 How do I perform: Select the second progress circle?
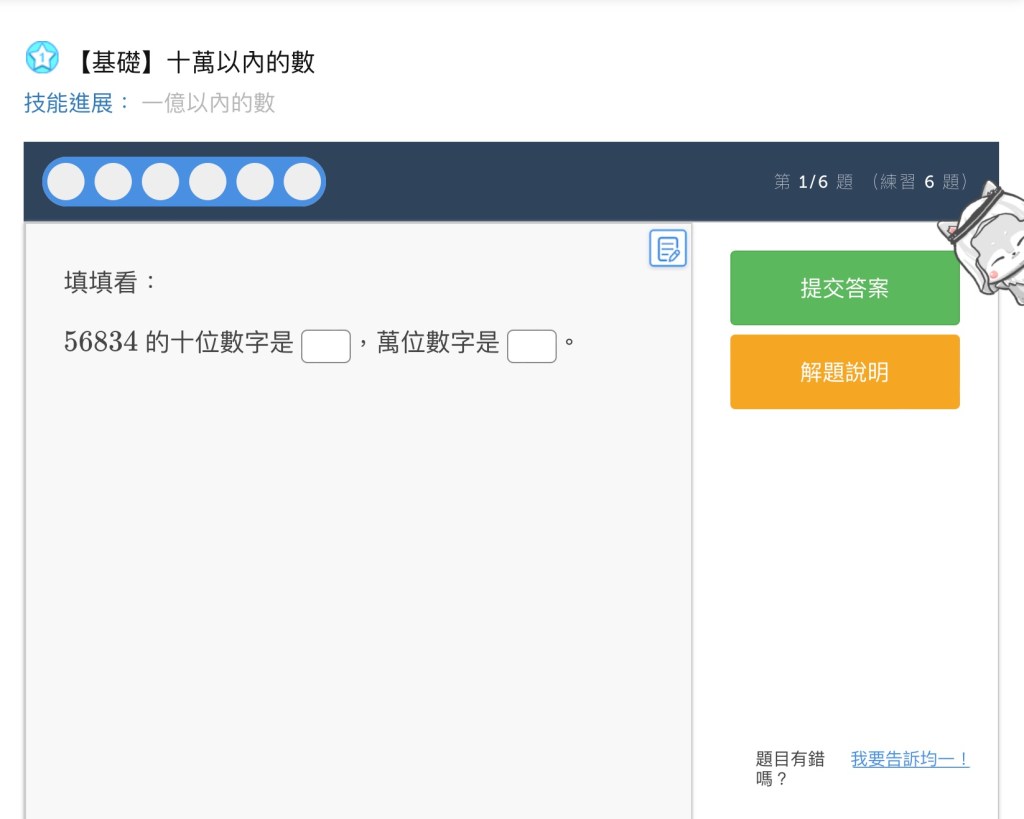[113, 182]
